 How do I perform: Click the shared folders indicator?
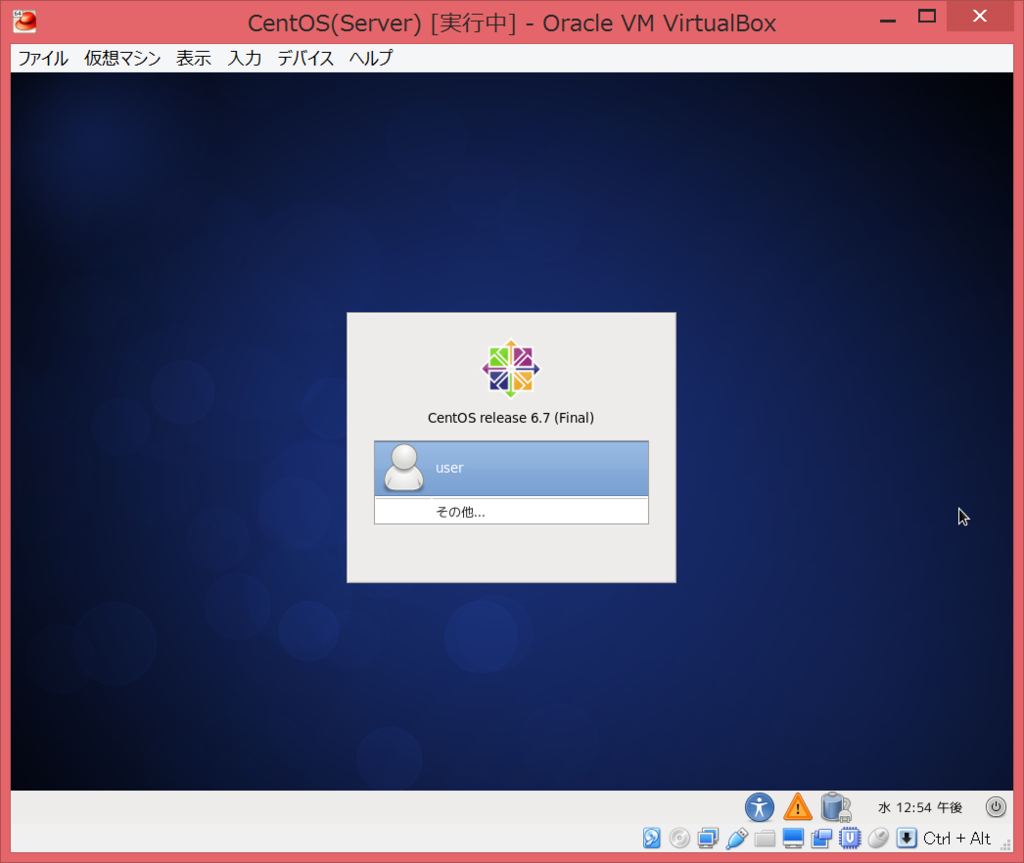coord(765,838)
